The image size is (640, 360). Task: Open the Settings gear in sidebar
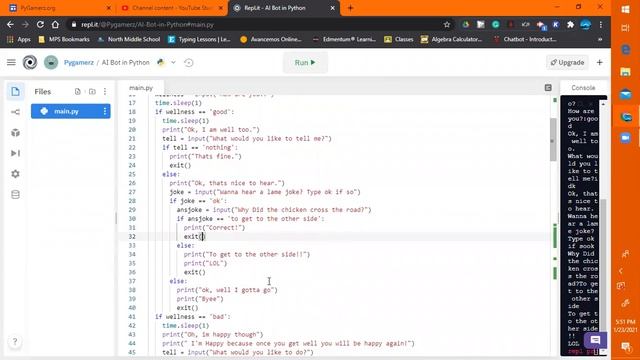click(x=16, y=174)
